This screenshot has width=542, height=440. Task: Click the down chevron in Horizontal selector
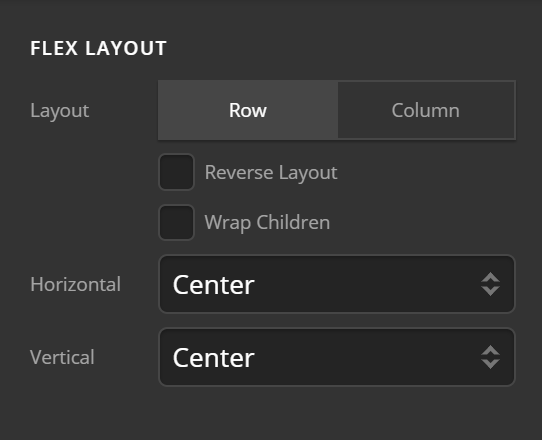click(490, 291)
